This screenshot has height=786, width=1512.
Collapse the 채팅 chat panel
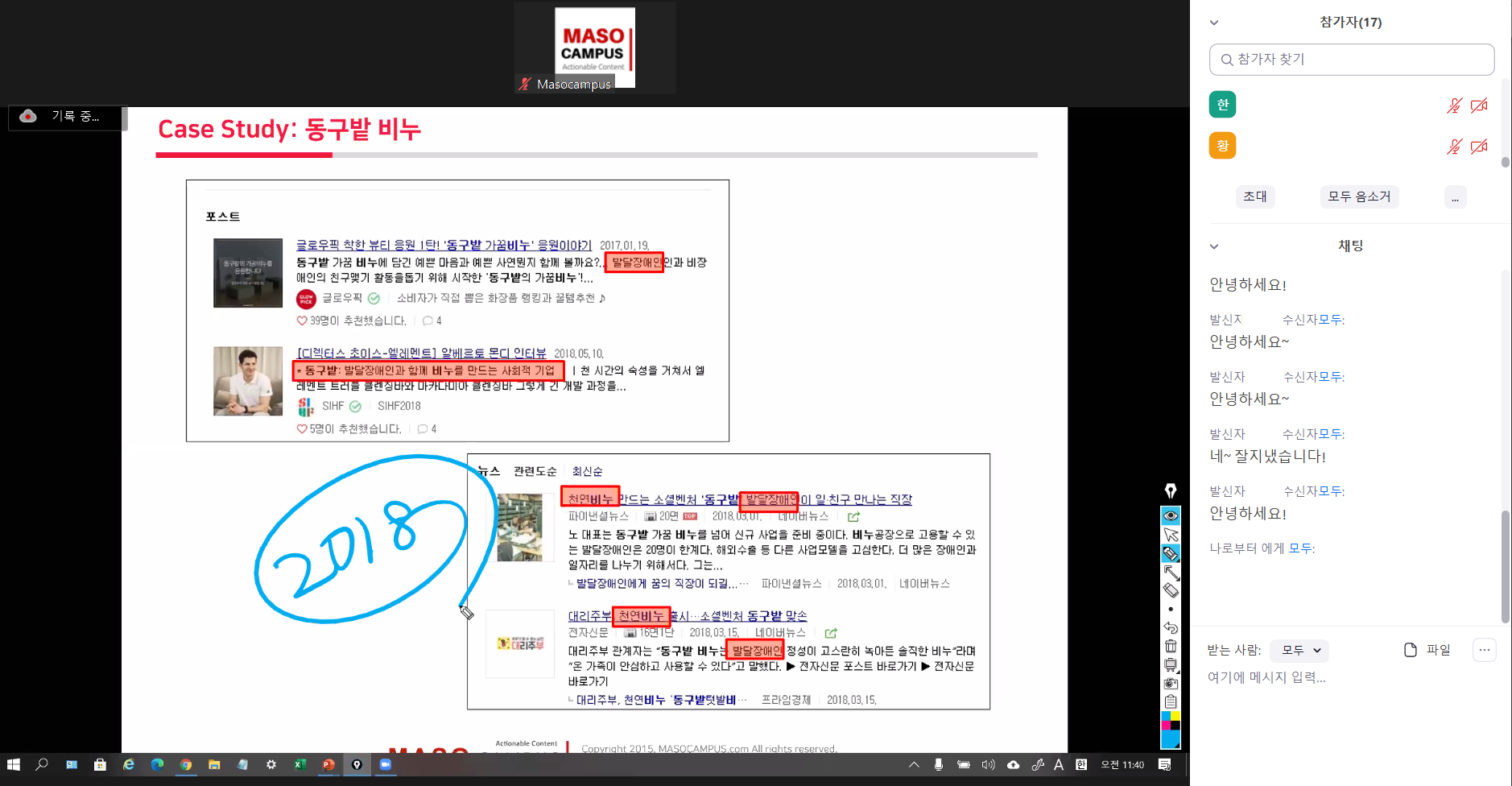(x=1214, y=246)
